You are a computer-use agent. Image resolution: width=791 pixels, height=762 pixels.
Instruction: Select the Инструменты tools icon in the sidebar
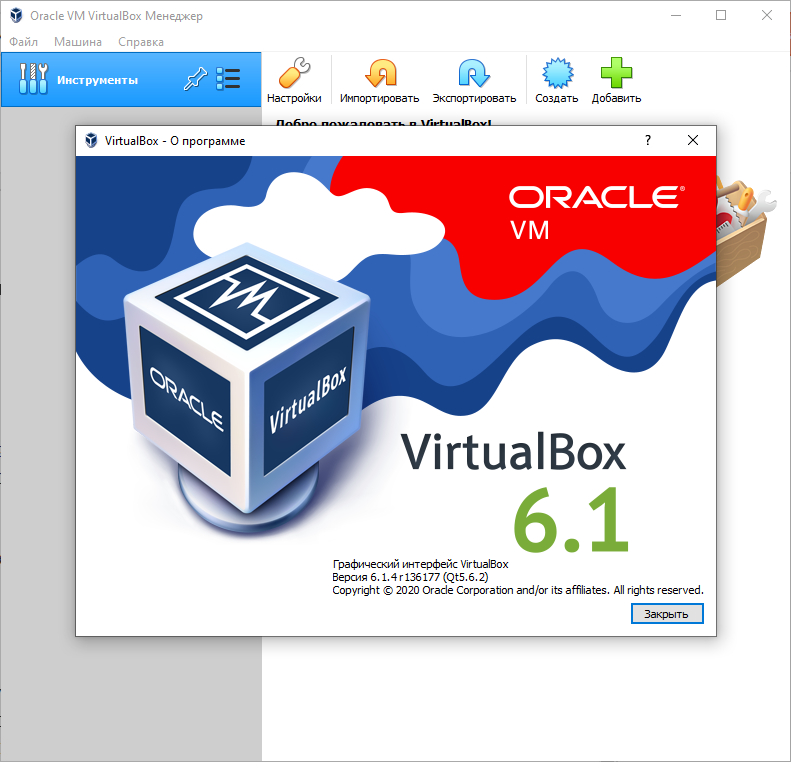pos(33,79)
